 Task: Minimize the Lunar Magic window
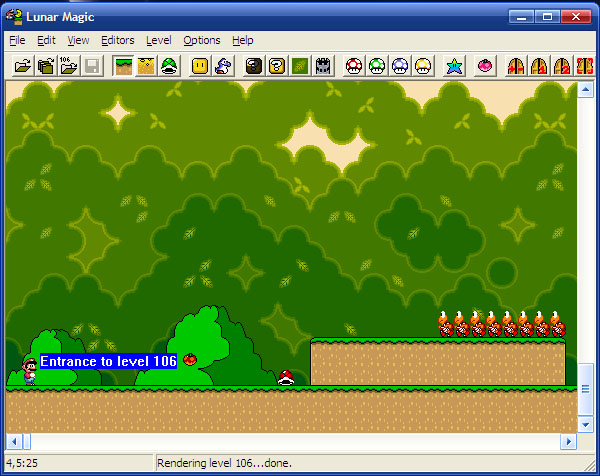coord(521,17)
